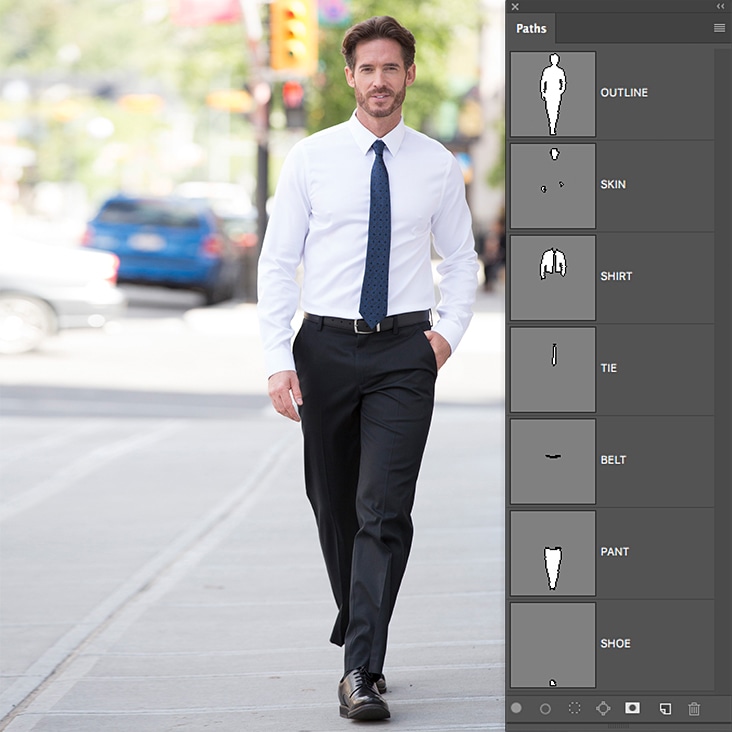Click the SHIRT path name
Image resolution: width=732 pixels, height=732 pixels.
(x=616, y=276)
